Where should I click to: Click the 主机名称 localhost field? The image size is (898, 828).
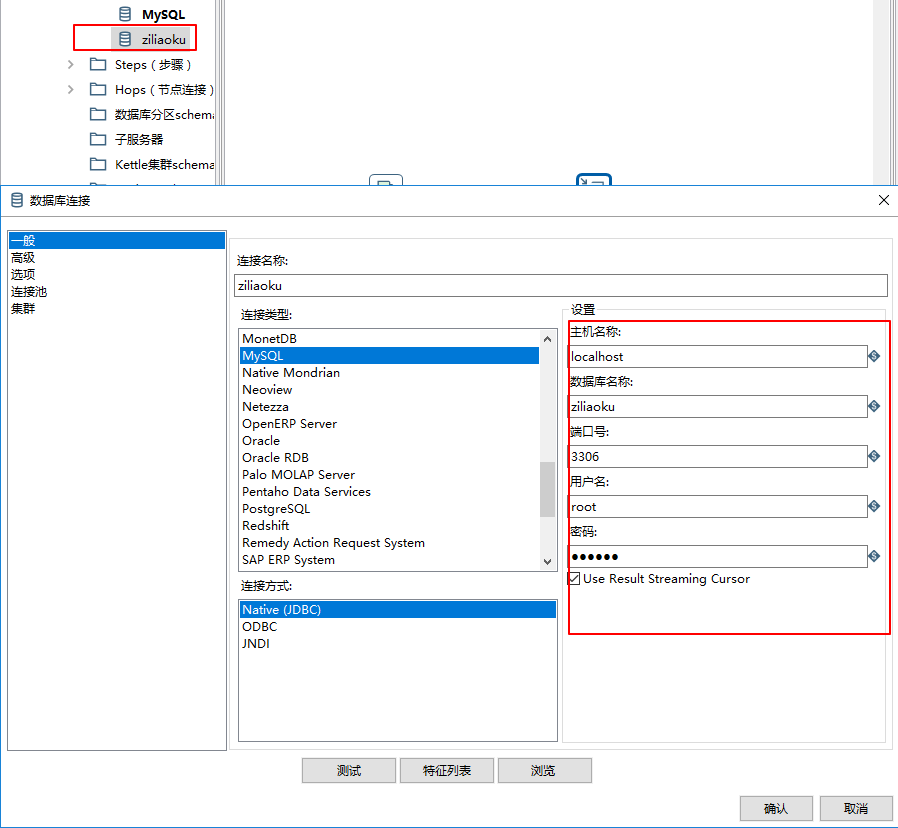tap(718, 356)
